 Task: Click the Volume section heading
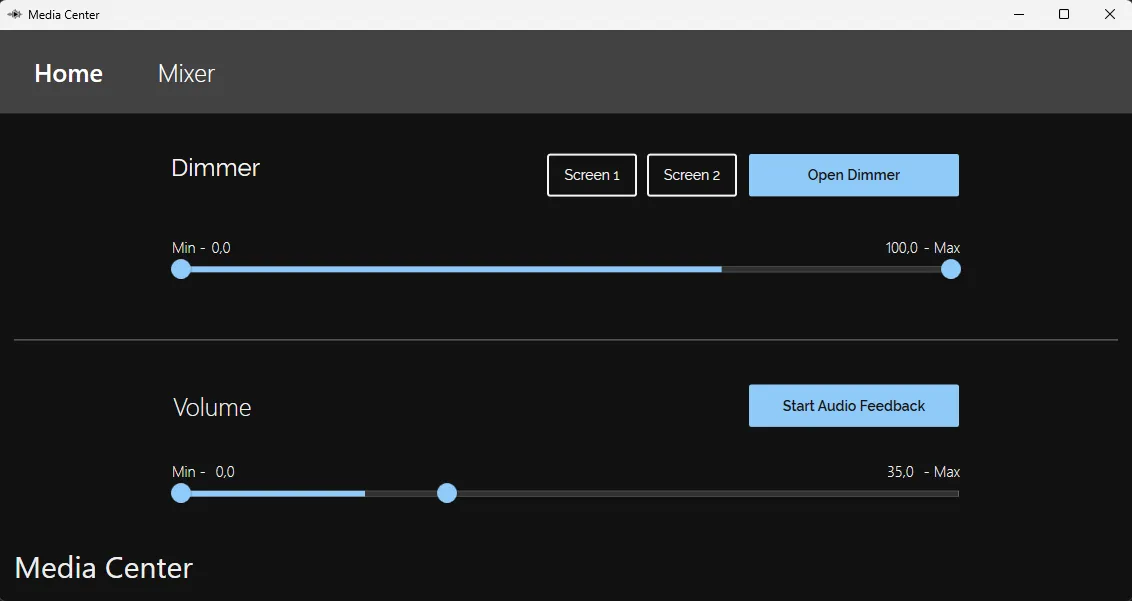(x=212, y=407)
